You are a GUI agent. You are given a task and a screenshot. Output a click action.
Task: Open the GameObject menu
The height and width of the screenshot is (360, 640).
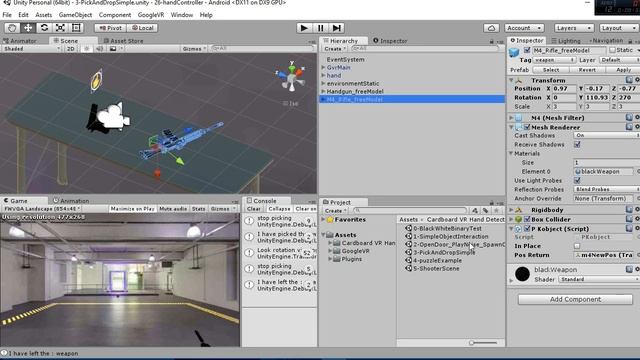pyautogui.click(x=75, y=15)
